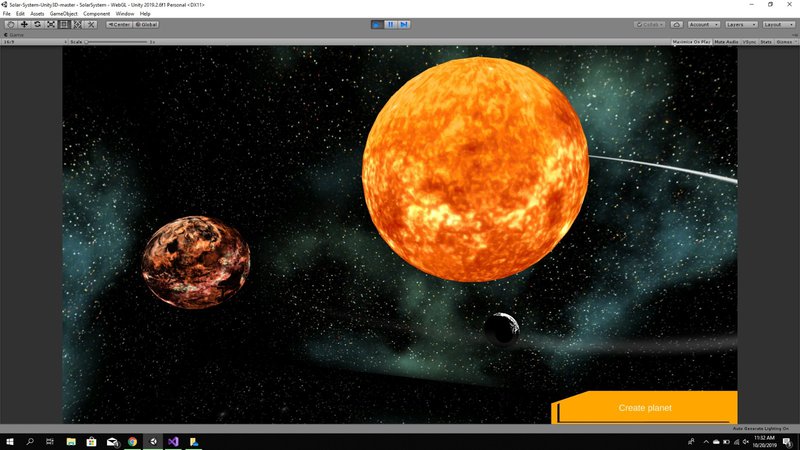Viewport: 800px width, 450px height.
Task: Select the Scale tool
Action: pyautogui.click(x=51, y=24)
